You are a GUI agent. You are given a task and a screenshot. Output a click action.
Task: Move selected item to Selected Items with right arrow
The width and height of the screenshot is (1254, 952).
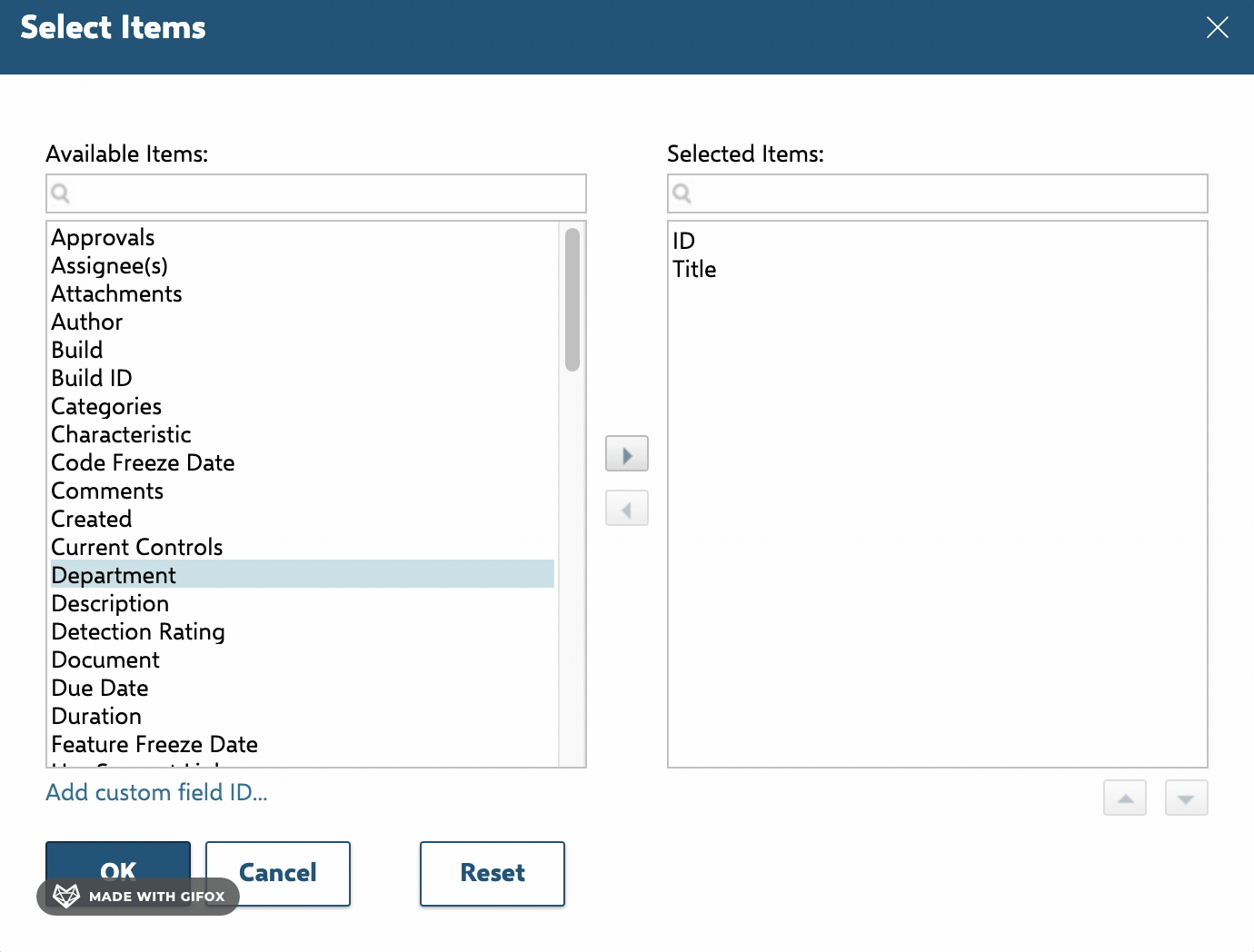tap(627, 453)
